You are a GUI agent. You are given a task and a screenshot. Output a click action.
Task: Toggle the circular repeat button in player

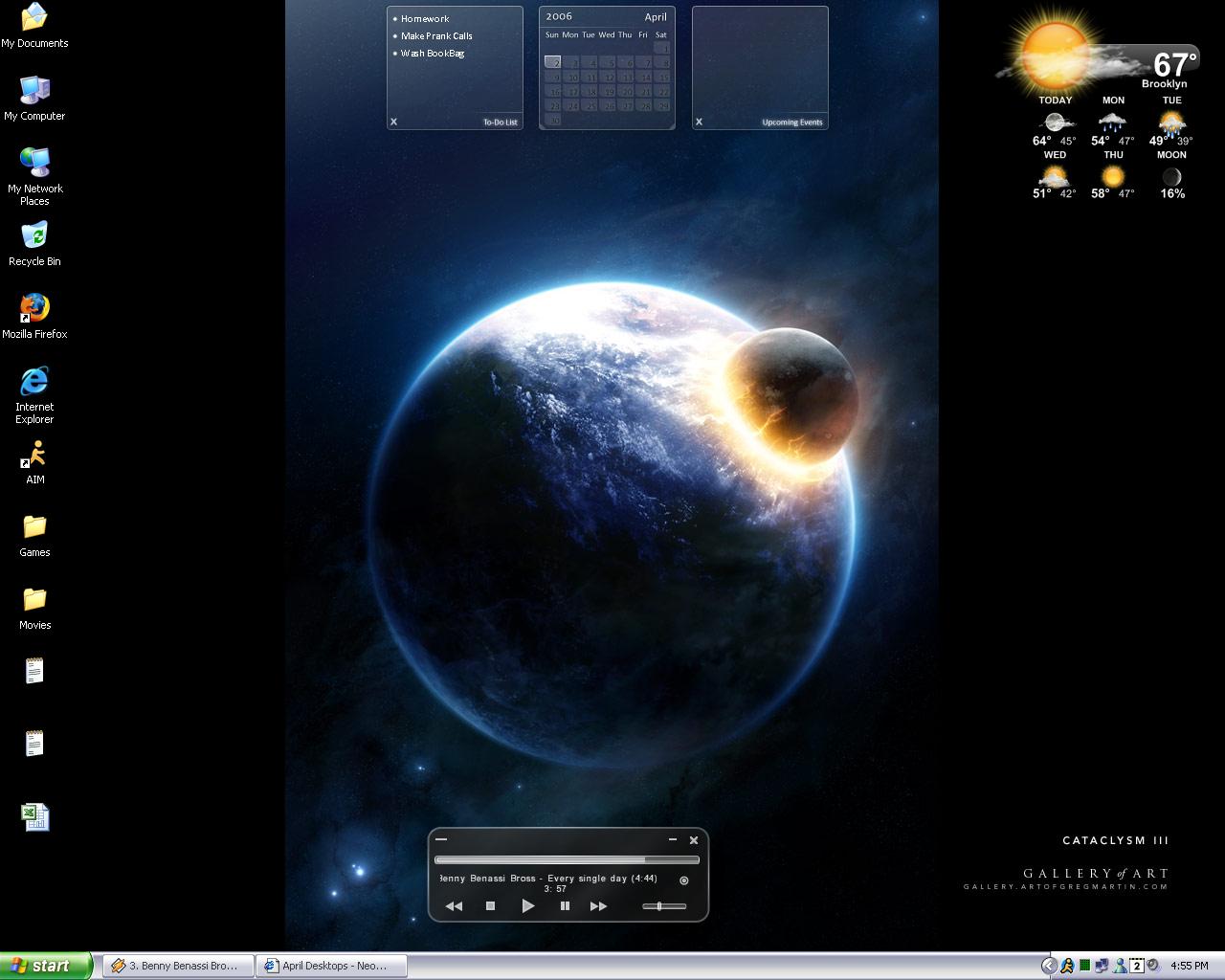pos(683,880)
